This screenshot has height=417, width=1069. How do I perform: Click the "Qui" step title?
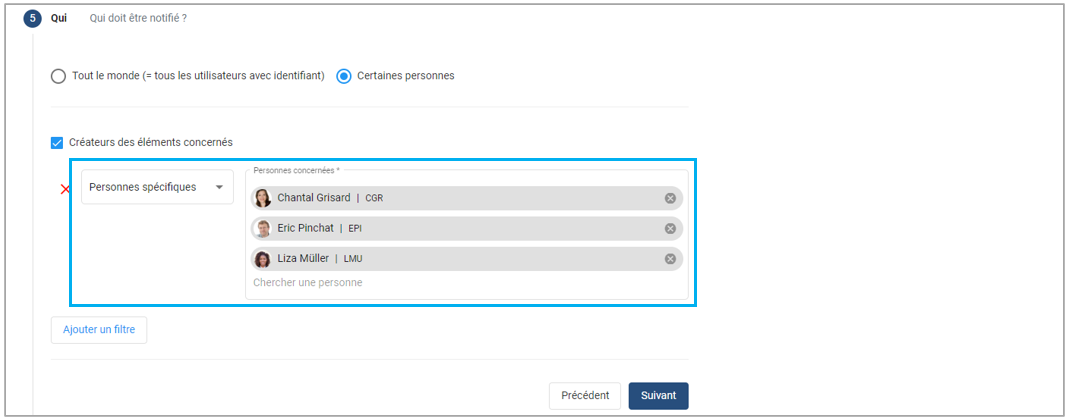[x=59, y=18]
